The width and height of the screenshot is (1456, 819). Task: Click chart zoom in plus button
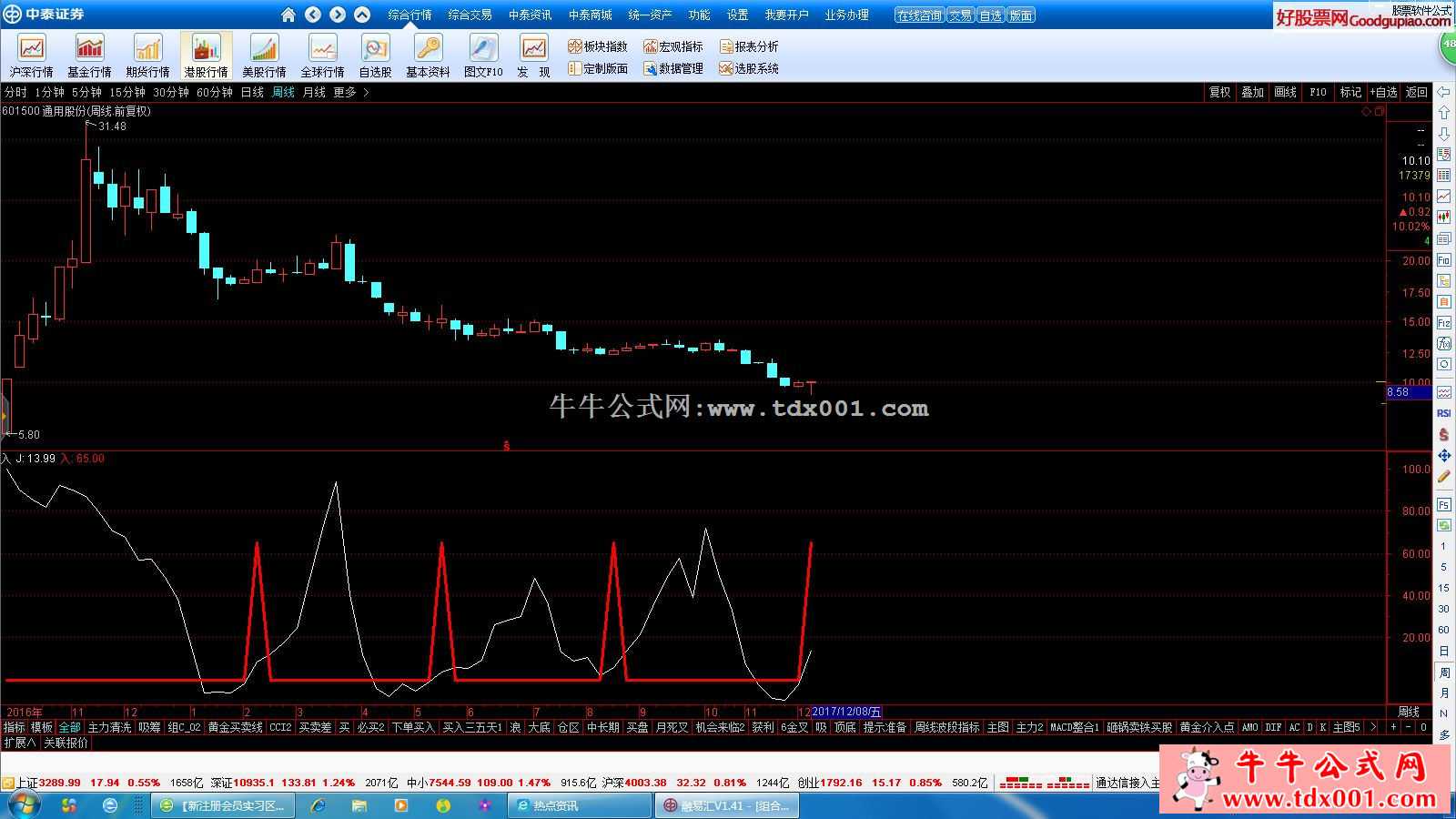pos(1393,727)
